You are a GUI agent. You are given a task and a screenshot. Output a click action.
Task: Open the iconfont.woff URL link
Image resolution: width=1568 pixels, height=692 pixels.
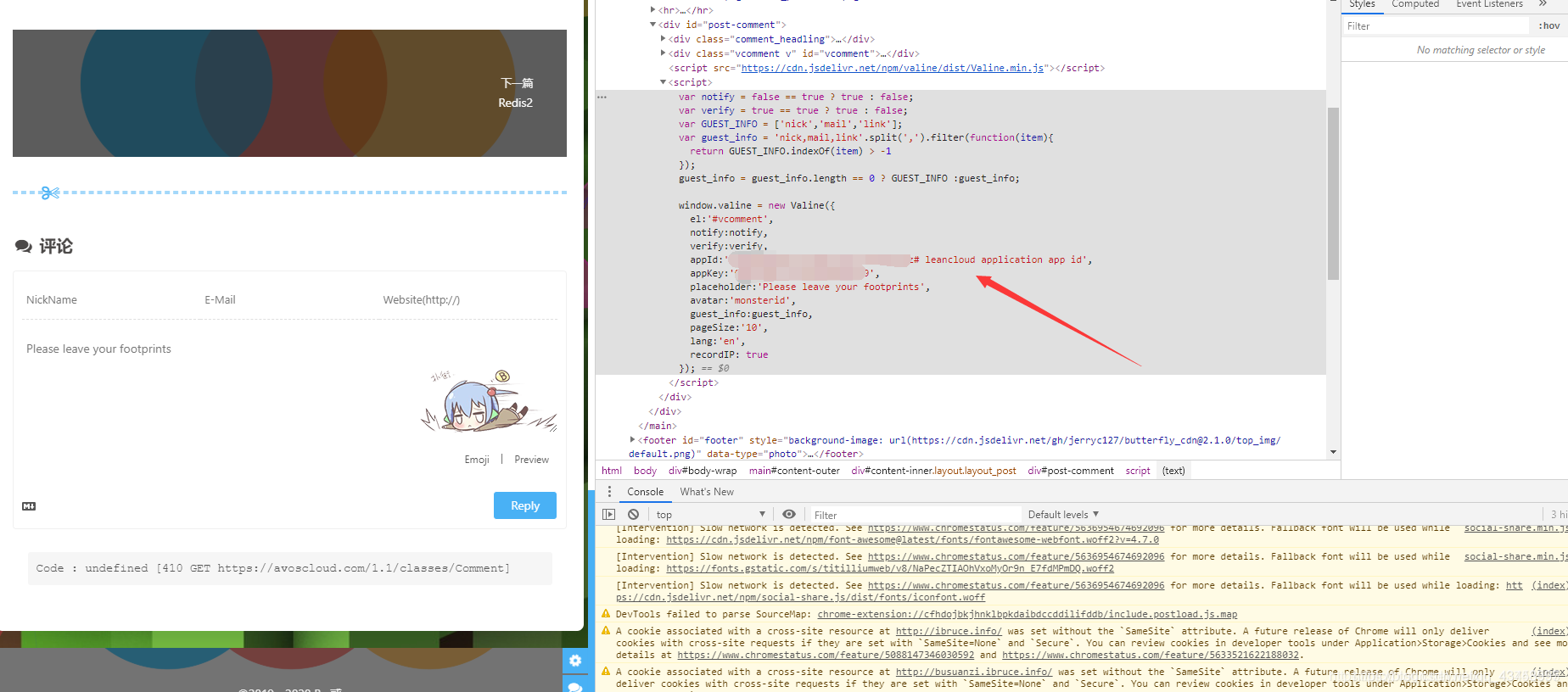[800, 597]
